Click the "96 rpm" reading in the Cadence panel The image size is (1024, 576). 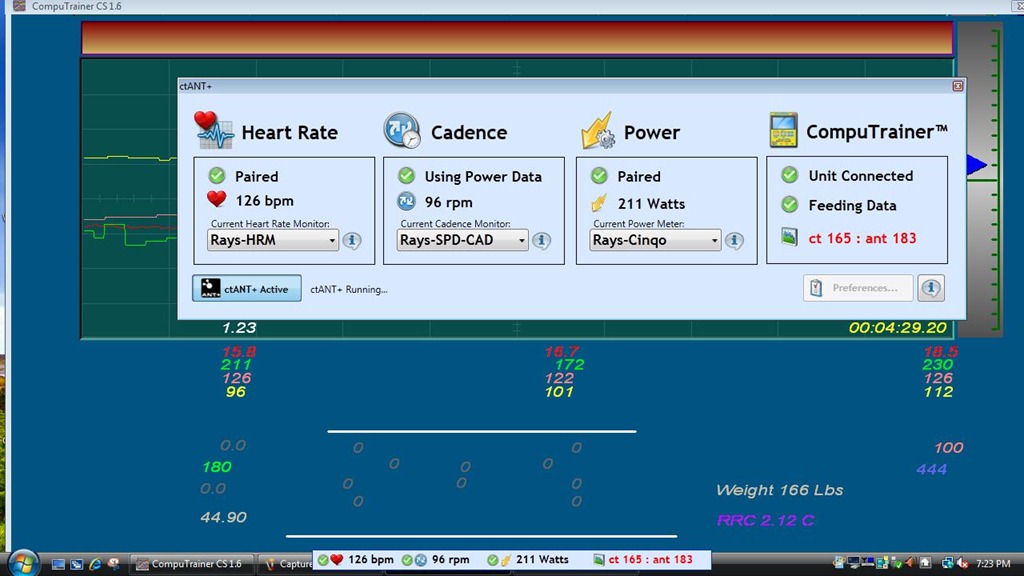point(448,202)
